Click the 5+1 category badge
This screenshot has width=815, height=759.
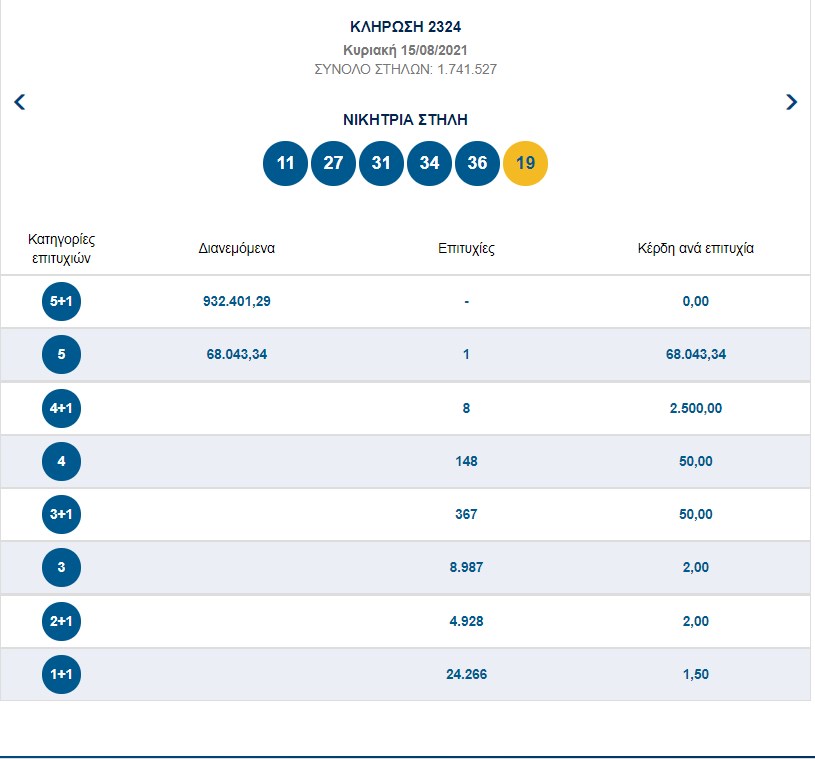[61, 301]
